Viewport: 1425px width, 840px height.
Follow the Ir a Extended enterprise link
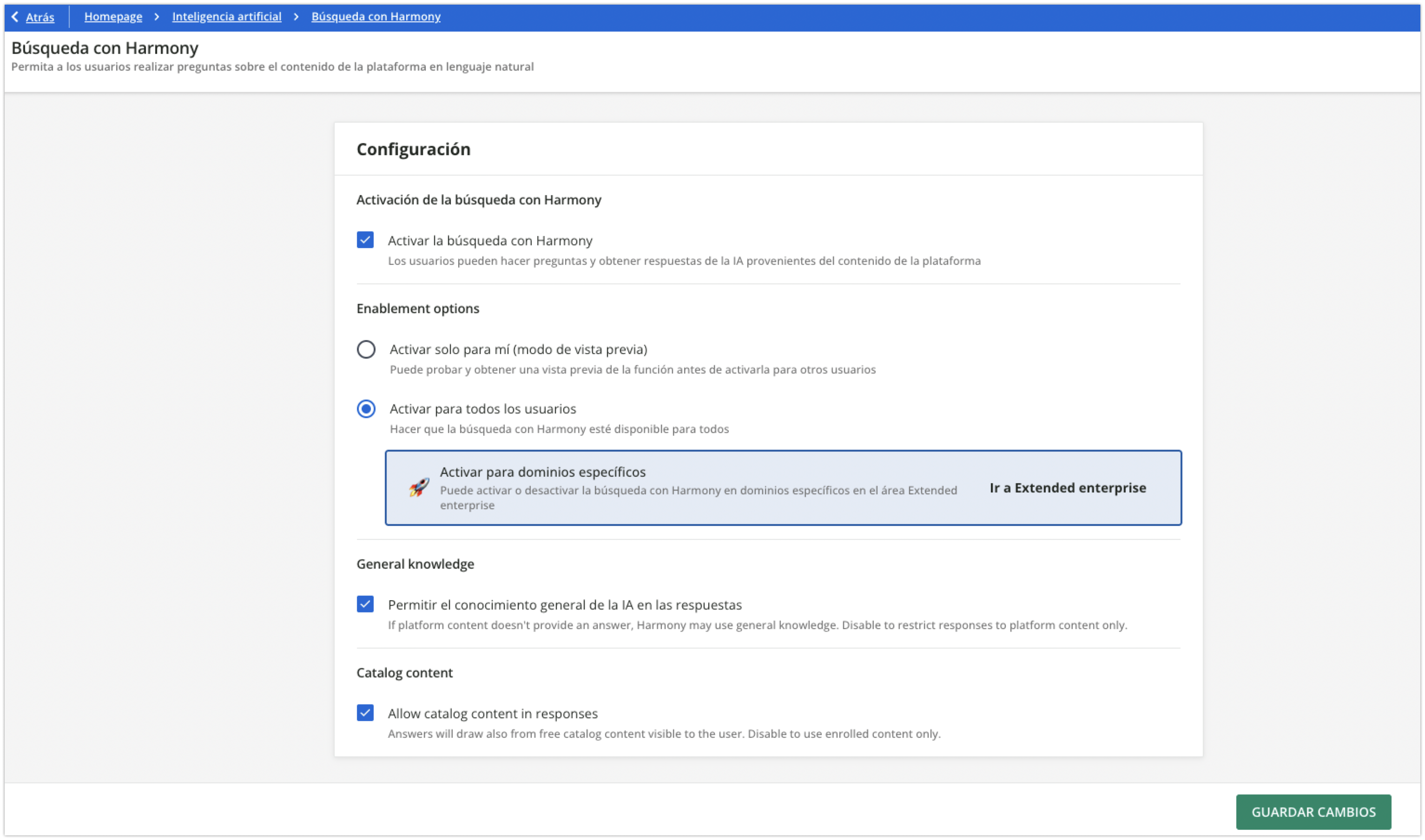point(1067,487)
